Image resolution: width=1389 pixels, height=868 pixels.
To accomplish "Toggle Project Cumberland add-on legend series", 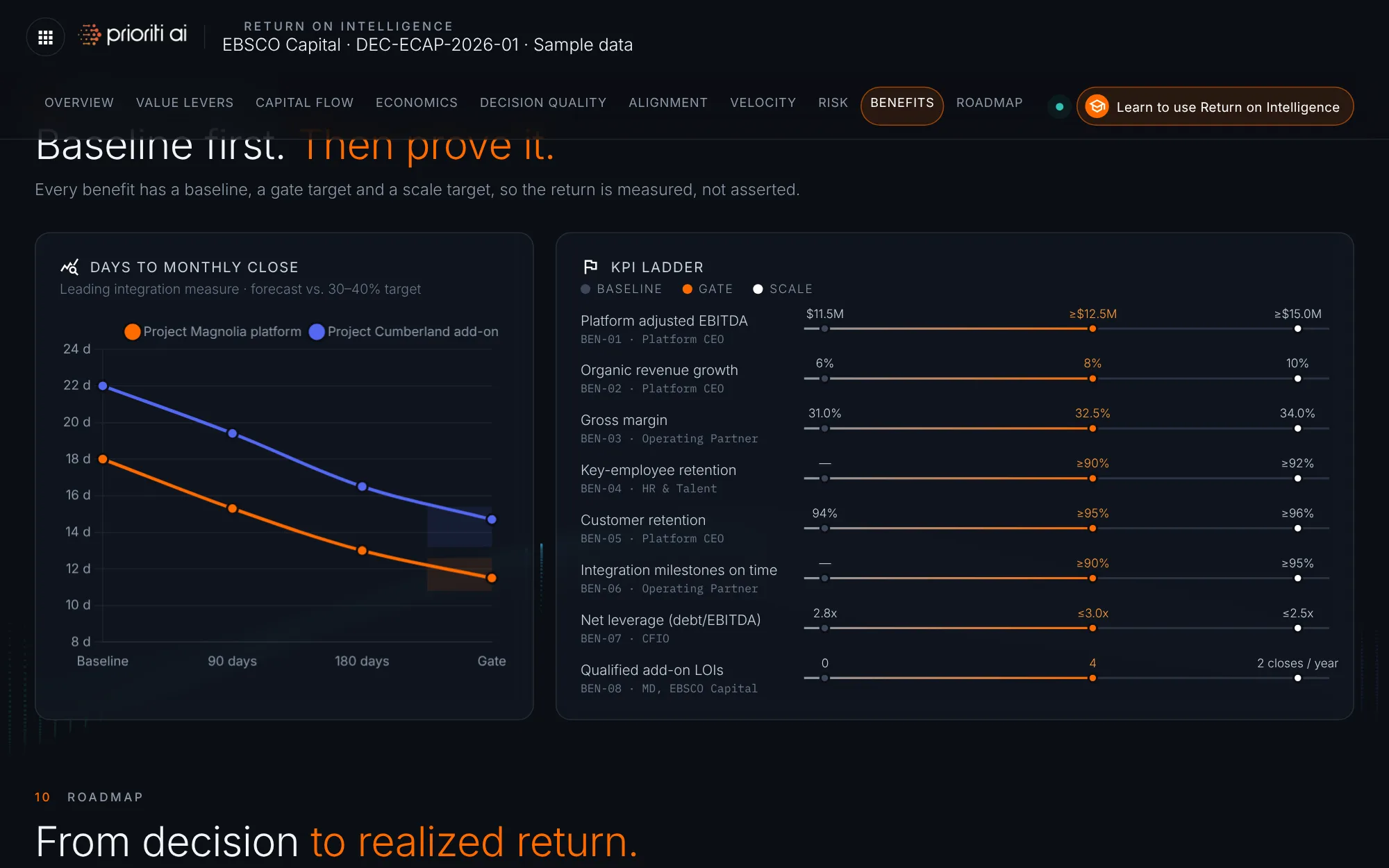I will coord(404,332).
